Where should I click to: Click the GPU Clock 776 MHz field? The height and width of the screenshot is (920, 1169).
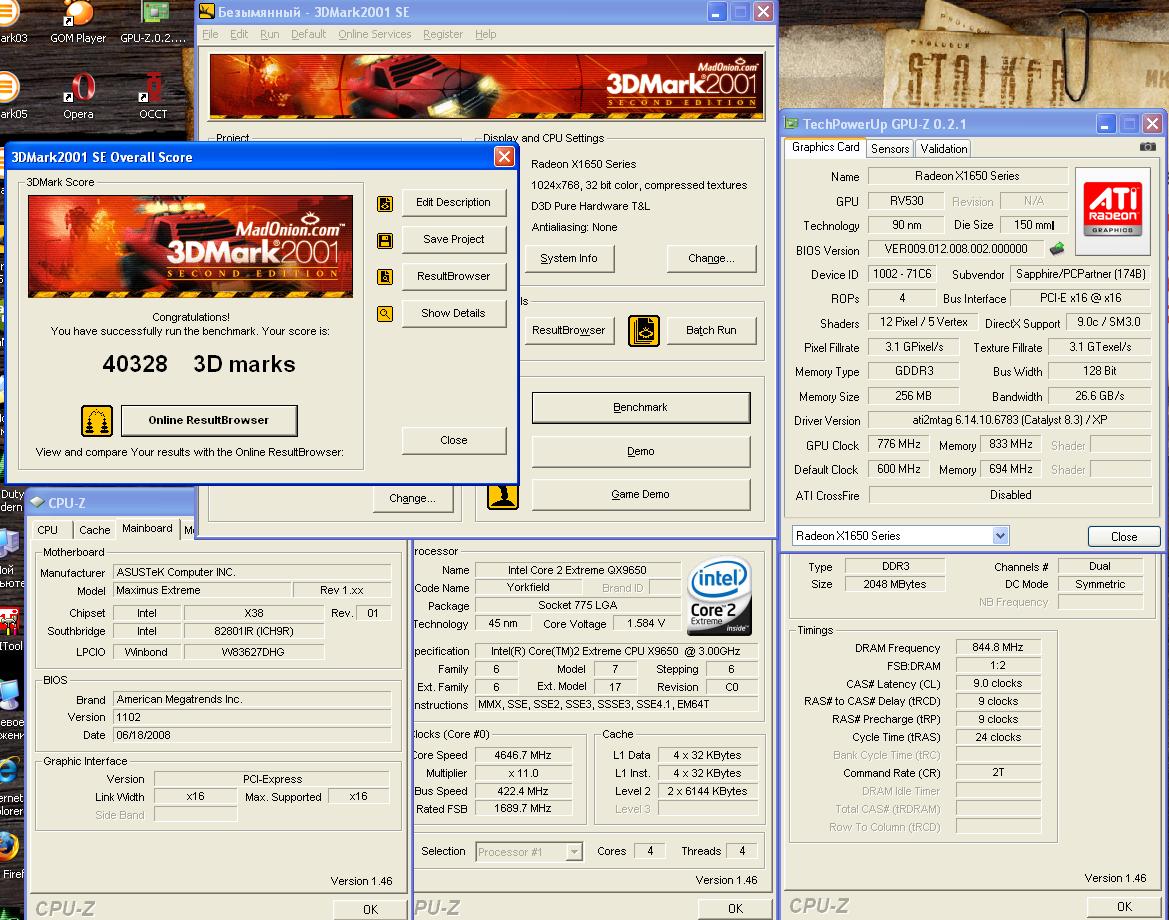coord(898,444)
